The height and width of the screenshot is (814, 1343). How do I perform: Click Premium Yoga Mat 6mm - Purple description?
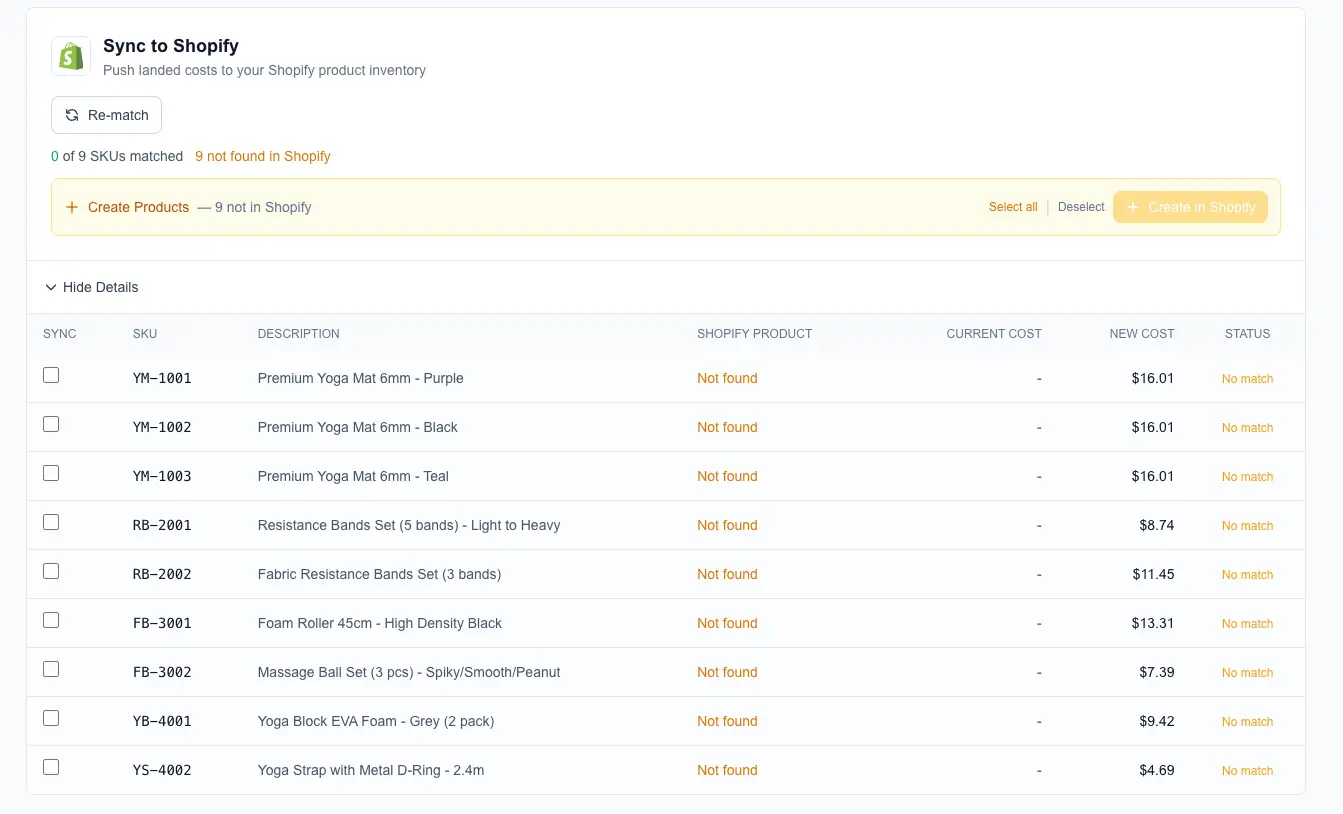coord(361,379)
